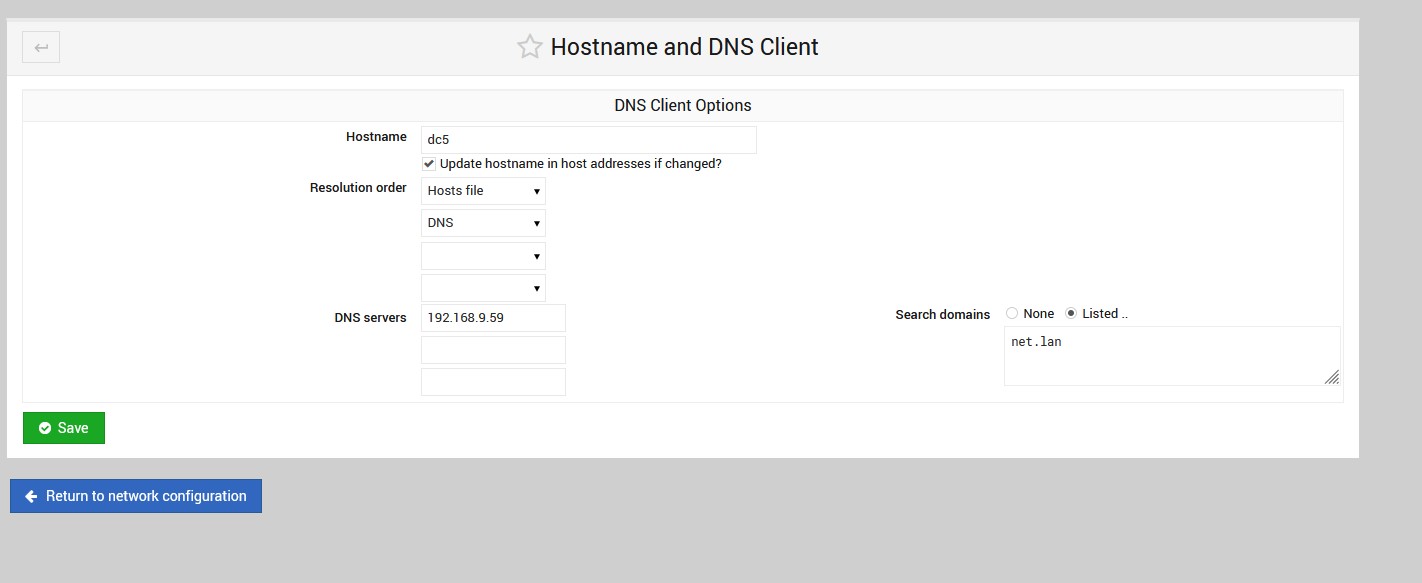
Task: Choose the 'Listed ..' search domains option
Action: [1072, 314]
